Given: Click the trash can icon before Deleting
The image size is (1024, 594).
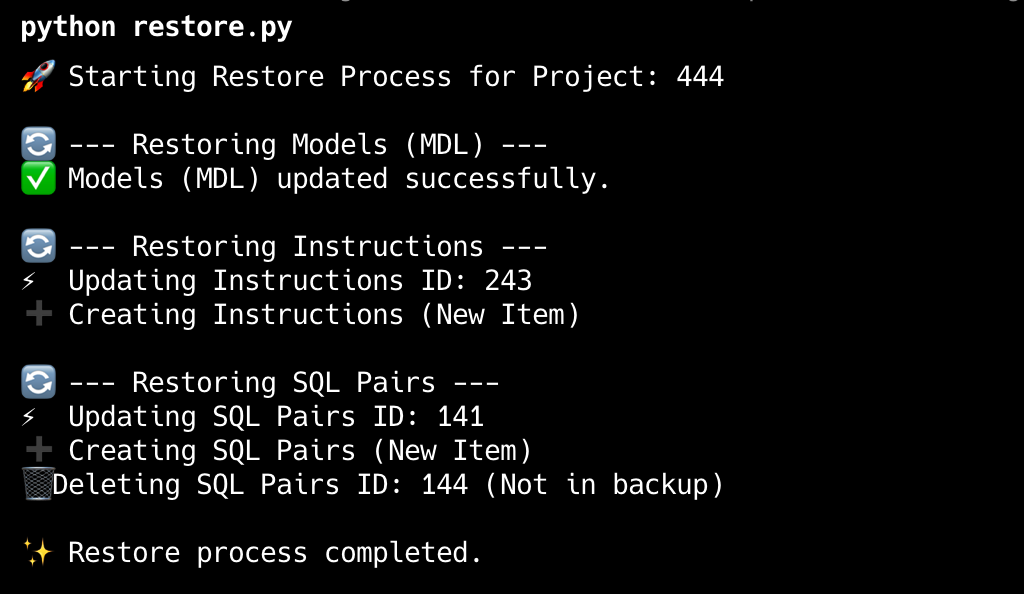Looking at the screenshot, I should (x=37, y=485).
